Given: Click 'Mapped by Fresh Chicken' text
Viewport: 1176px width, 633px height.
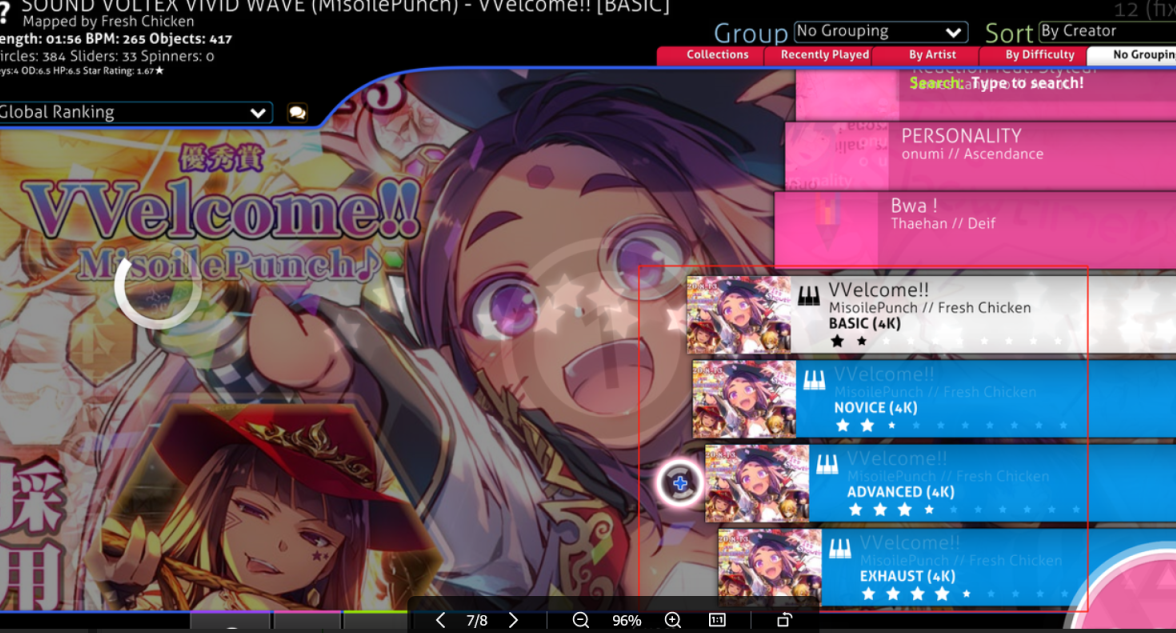Looking at the screenshot, I should (x=108, y=22).
